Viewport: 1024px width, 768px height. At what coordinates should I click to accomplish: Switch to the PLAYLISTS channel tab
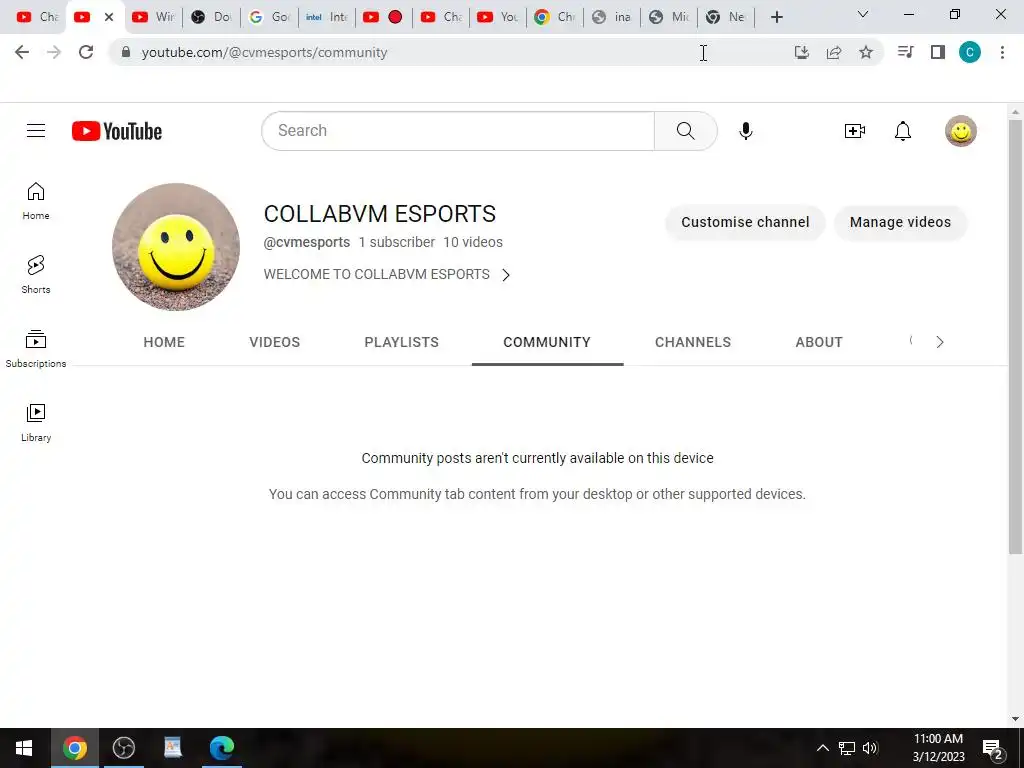coord(402,342)
